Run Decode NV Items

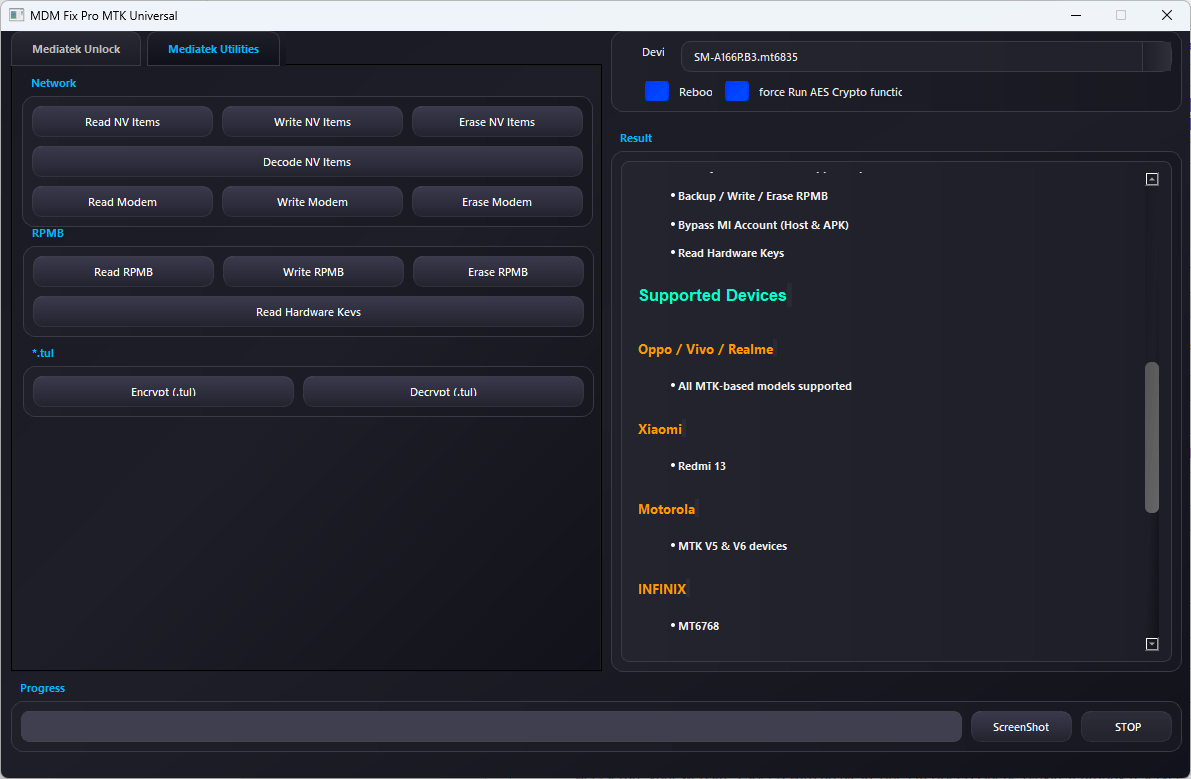coord(307,161)
